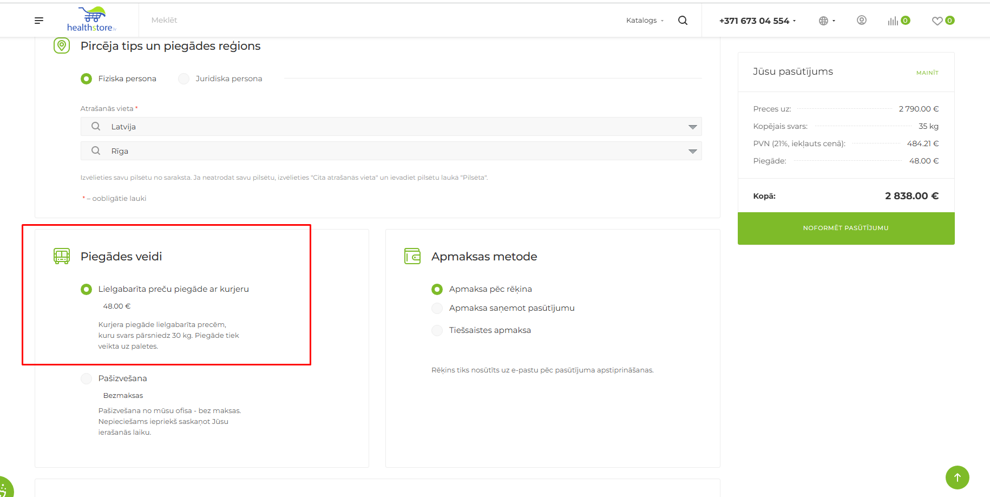Viewport: 990px width, 497px height.
Task: Expand the Latvija country dropdown arrow
Action: coord(693,127)
